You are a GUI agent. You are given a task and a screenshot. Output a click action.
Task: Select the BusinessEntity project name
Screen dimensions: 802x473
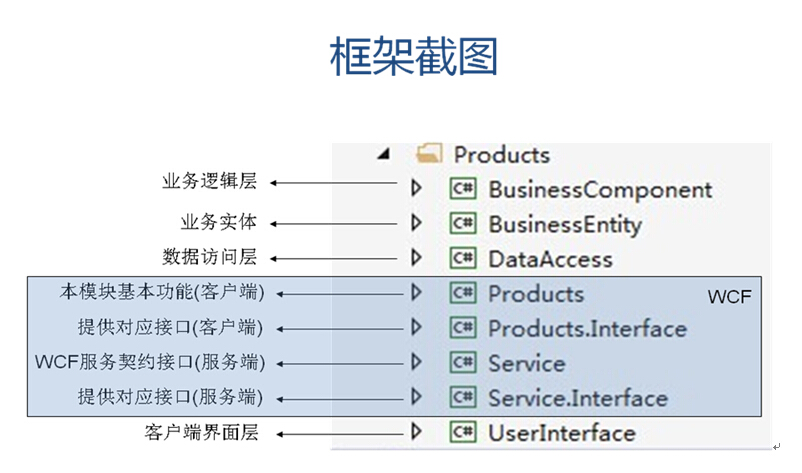click(565, 224)
